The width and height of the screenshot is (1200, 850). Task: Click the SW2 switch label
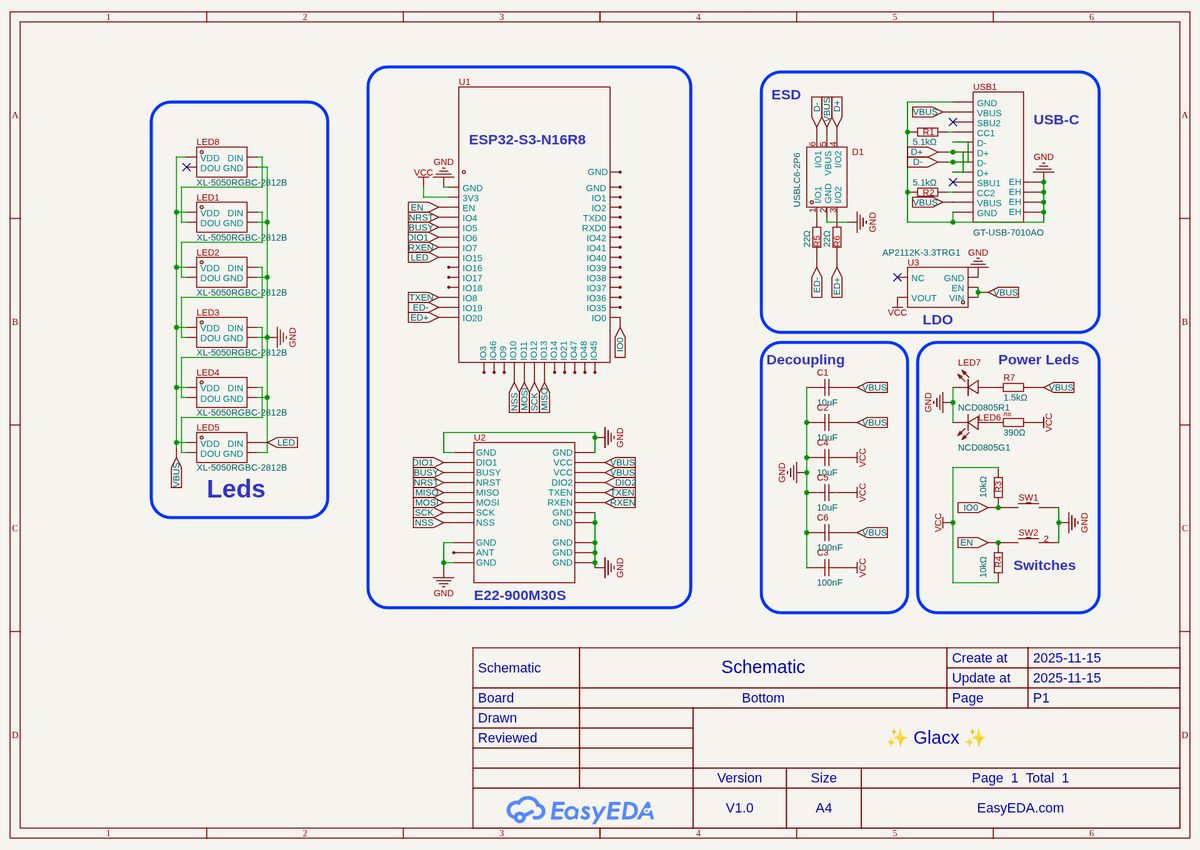point(1028,532)
